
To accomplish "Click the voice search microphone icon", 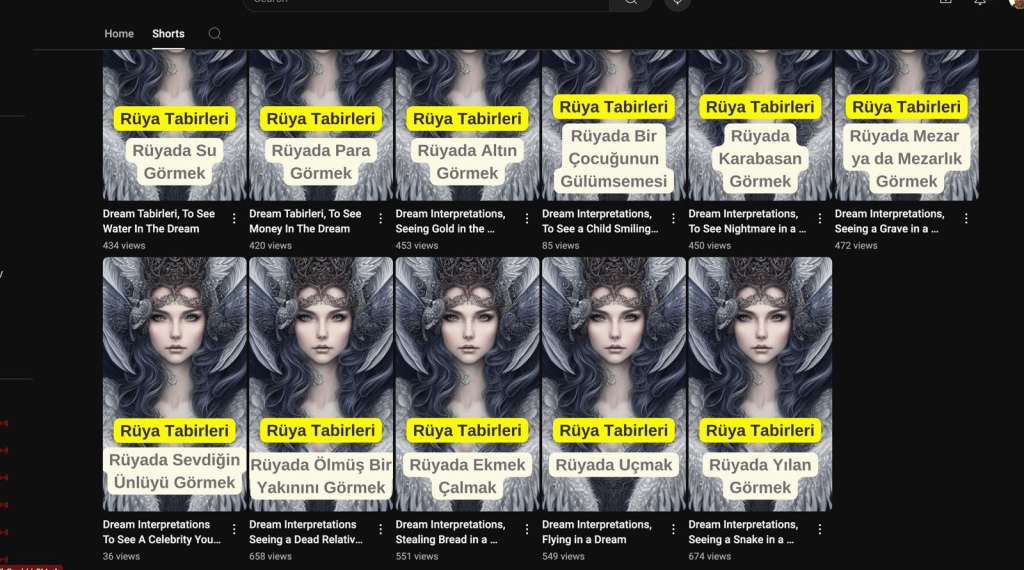I will coord(677,3).
